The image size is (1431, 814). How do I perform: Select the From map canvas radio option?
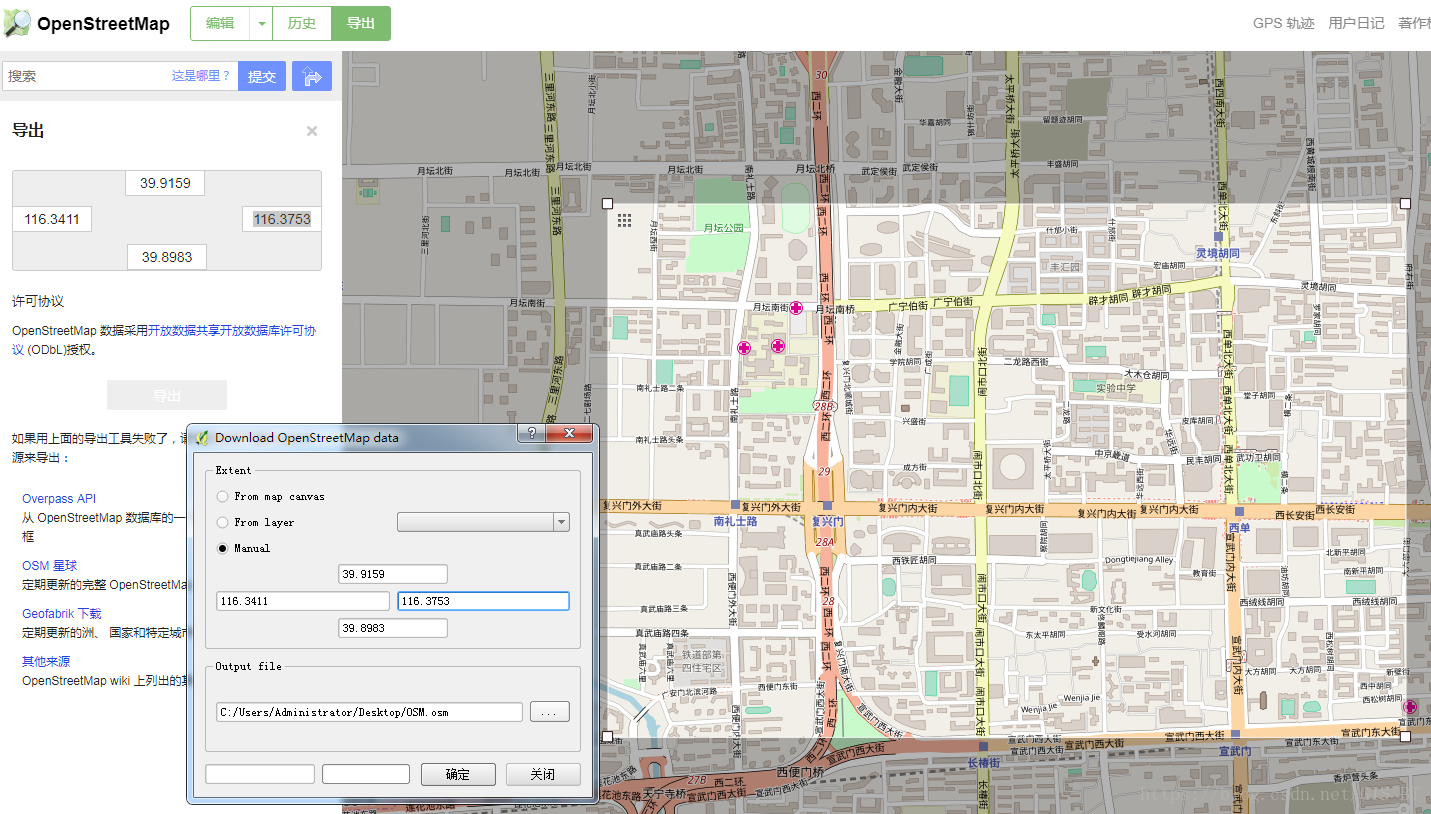222,496
